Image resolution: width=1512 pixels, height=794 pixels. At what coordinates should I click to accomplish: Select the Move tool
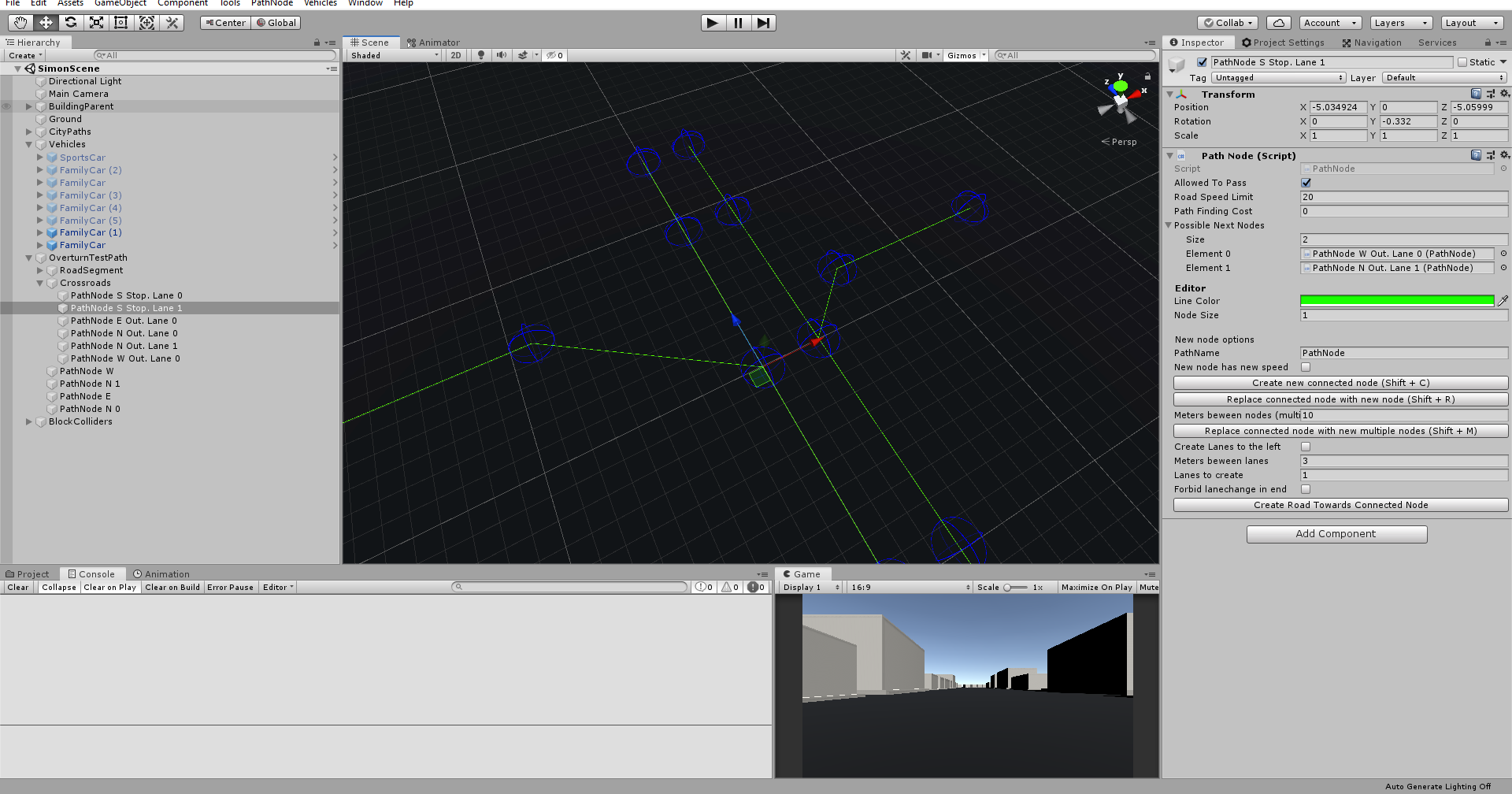46,23
